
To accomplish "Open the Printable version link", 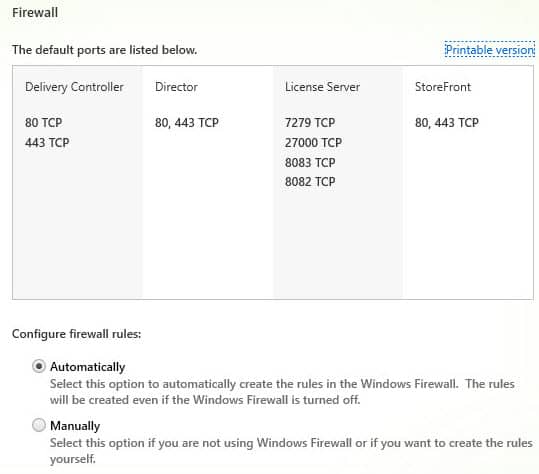I will pyautogui.click(x=490, y=50).
